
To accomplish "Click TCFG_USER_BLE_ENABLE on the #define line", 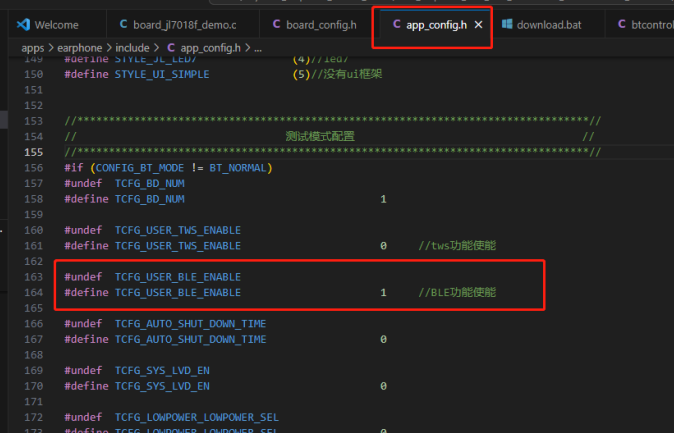I will [178, 292].
